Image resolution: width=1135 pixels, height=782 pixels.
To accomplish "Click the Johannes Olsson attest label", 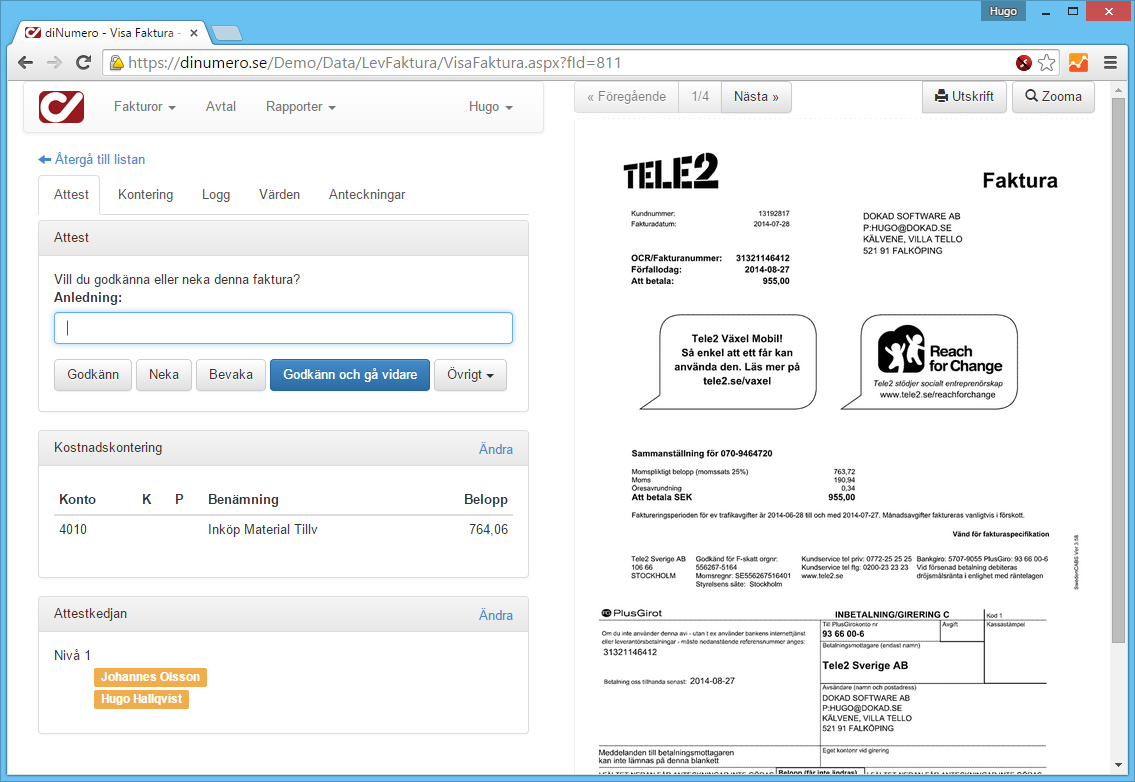I will 150,676.
